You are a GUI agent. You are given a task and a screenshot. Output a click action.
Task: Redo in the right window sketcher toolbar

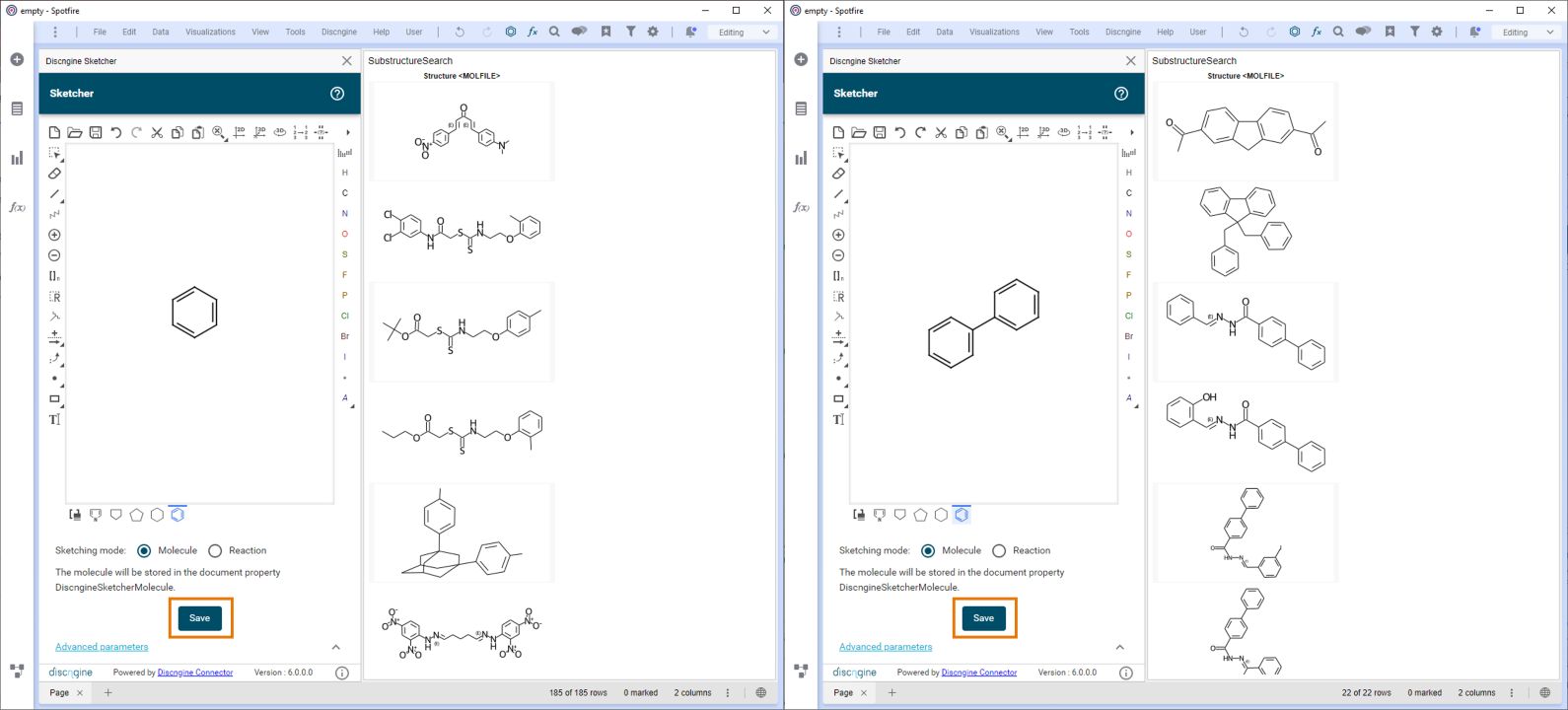point(920,132)
